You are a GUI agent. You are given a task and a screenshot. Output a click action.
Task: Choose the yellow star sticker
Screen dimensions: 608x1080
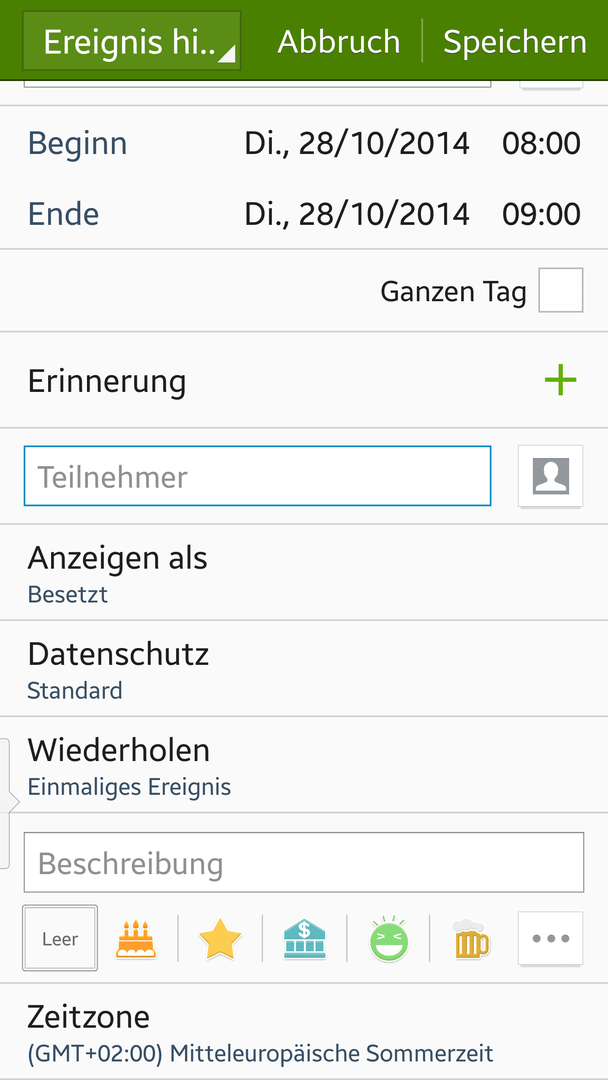(220, 939)
